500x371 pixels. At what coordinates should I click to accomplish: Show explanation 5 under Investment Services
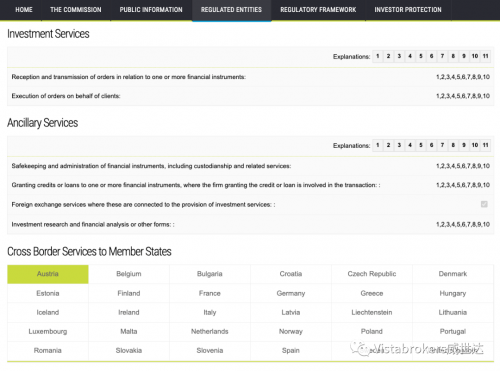point(421,56)
